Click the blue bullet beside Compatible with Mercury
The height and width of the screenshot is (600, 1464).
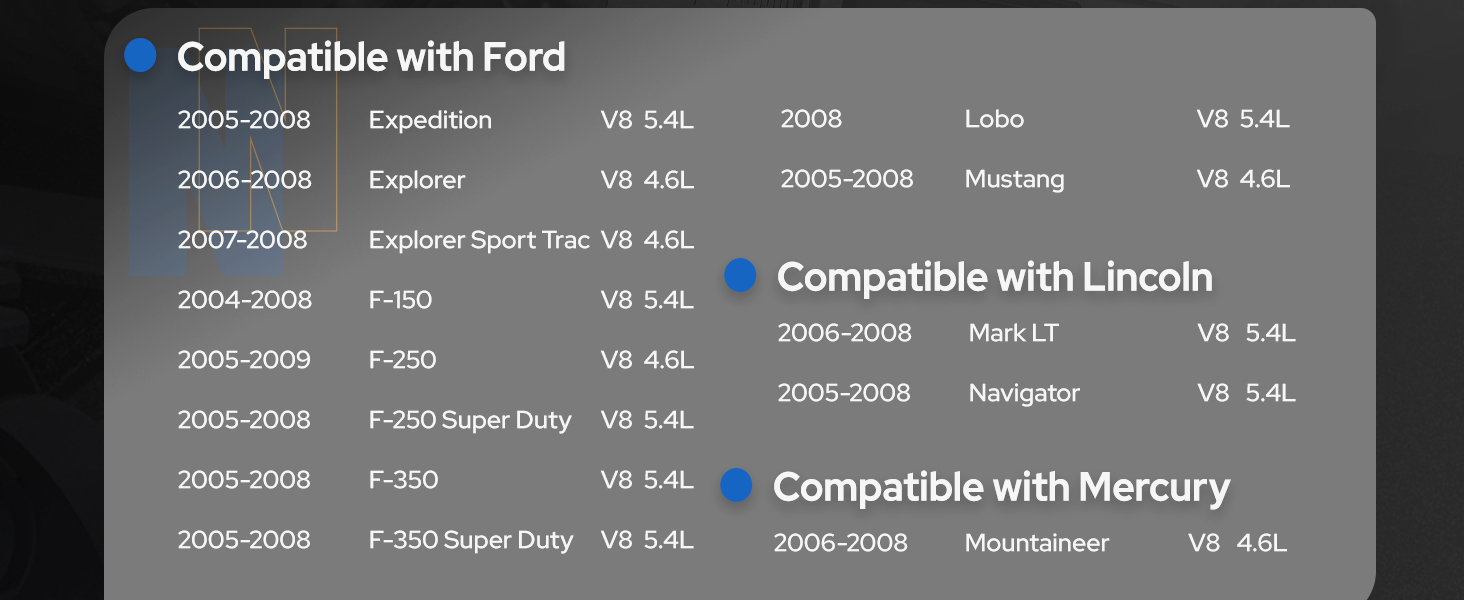pos(736,485)
